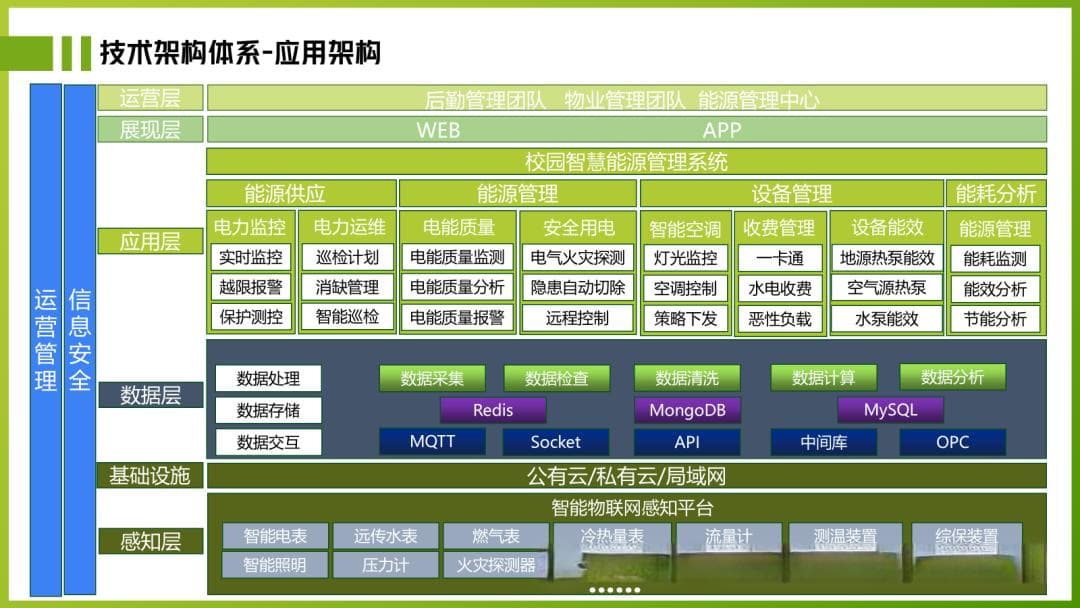
Task: Select the 数据层 layer label
Action: tap(150, 395)
